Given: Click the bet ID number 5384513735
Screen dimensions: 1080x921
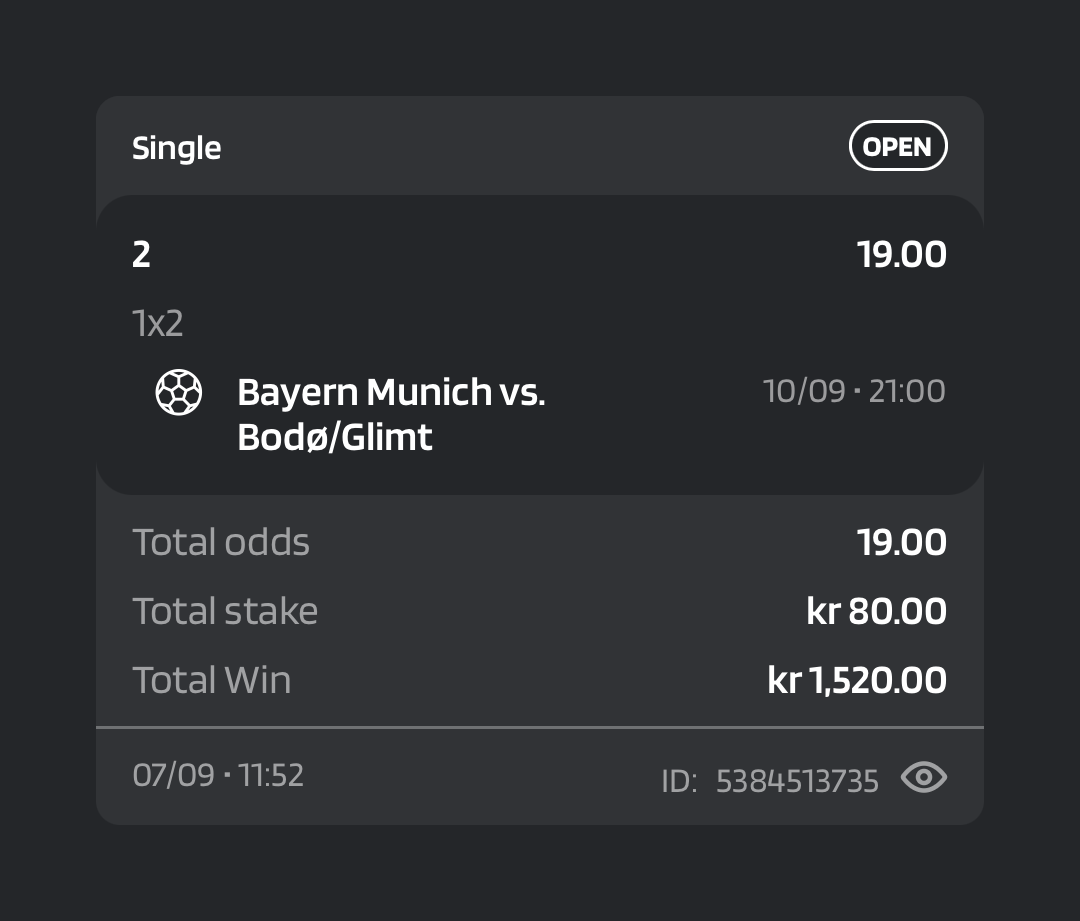Looking at the screenshot, I should (x=797, y=781).
